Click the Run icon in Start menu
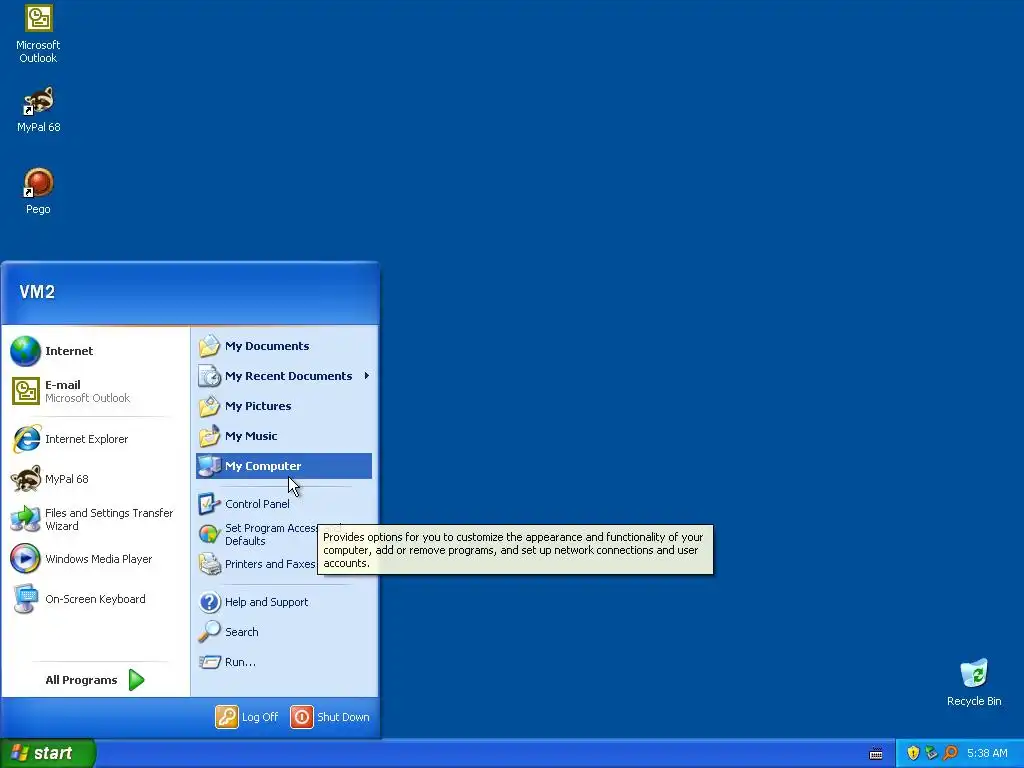The height and width of the screenshot is (768, 1024). click(210, 662)
